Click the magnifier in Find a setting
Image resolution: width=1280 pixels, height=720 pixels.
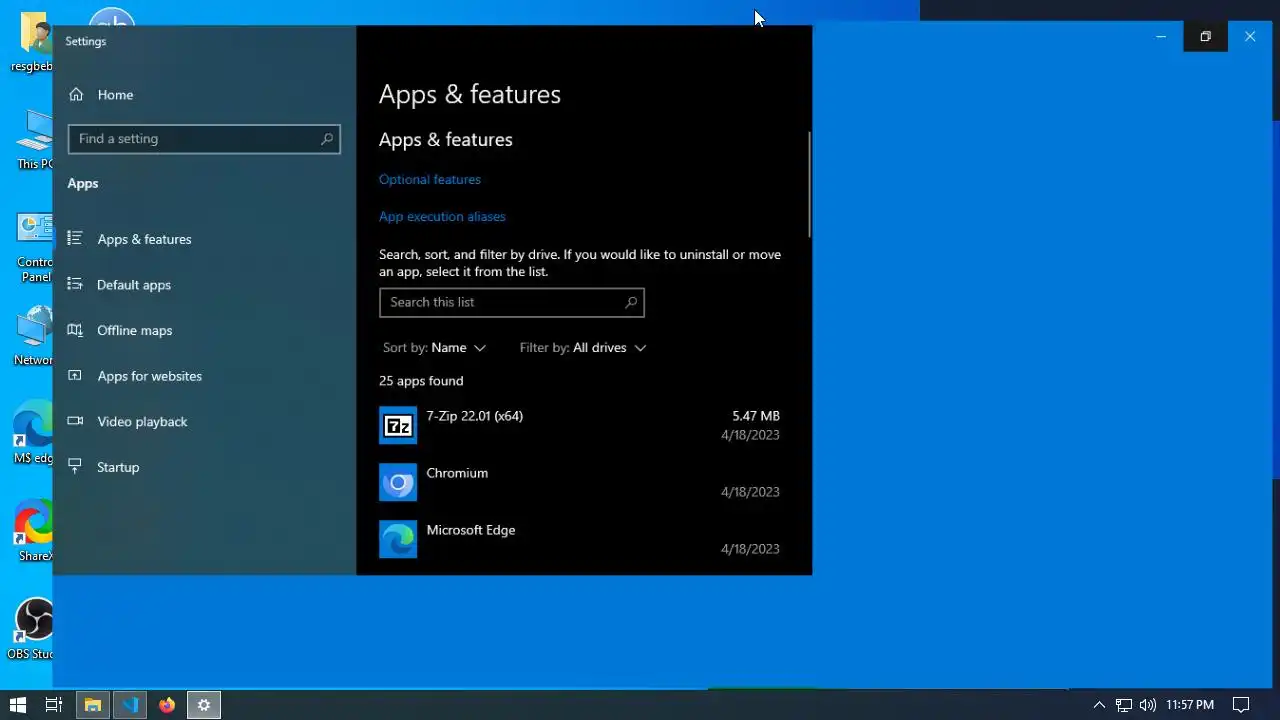[x=327, y=139]
